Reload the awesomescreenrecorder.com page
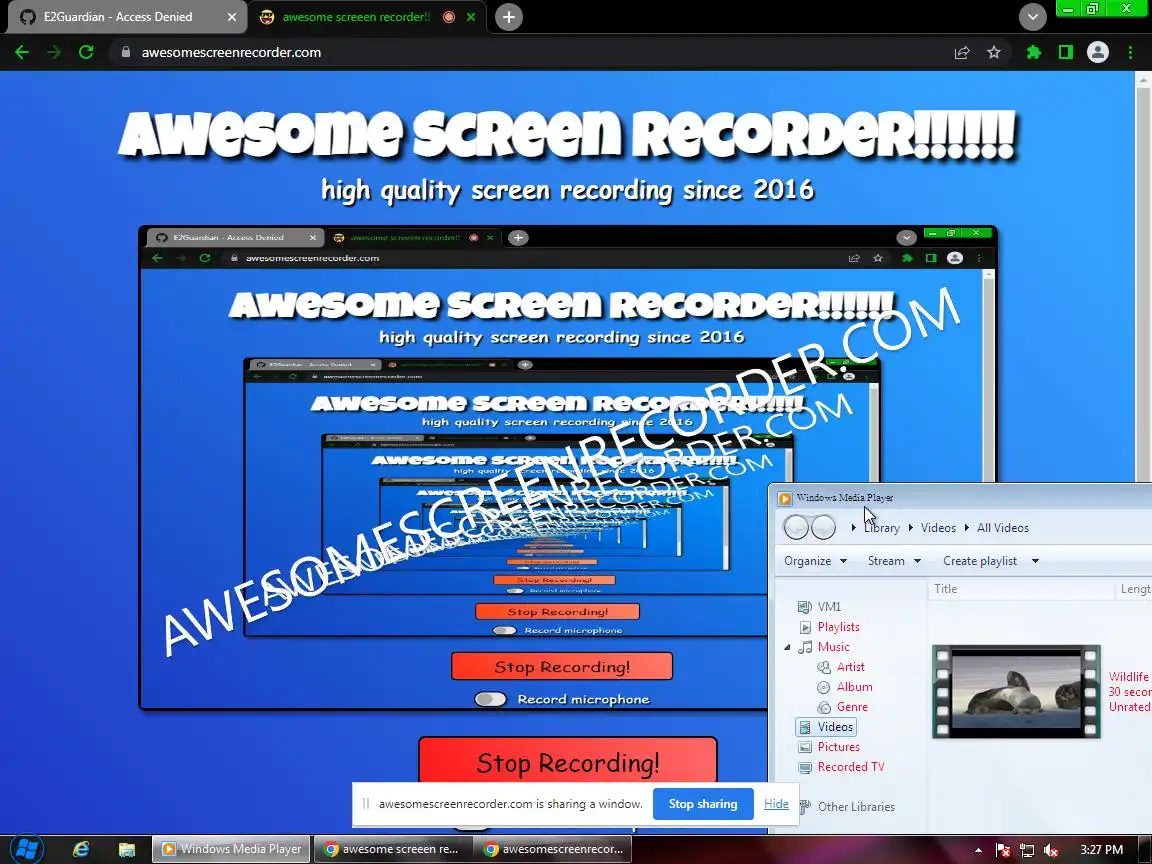This screenshot has height=864, width=1152. [x=86, y=52]
